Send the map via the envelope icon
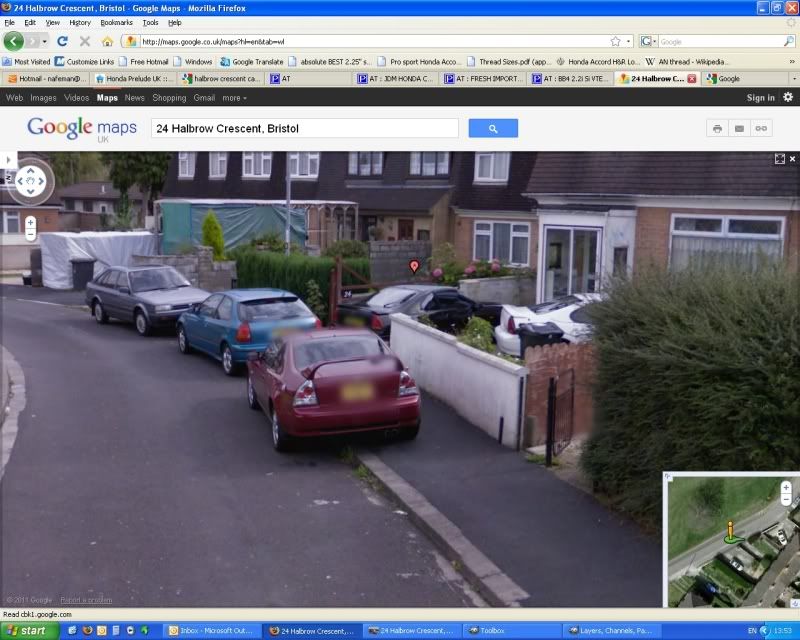The width and height of the screenshot is (800, 640). point(739,129)
